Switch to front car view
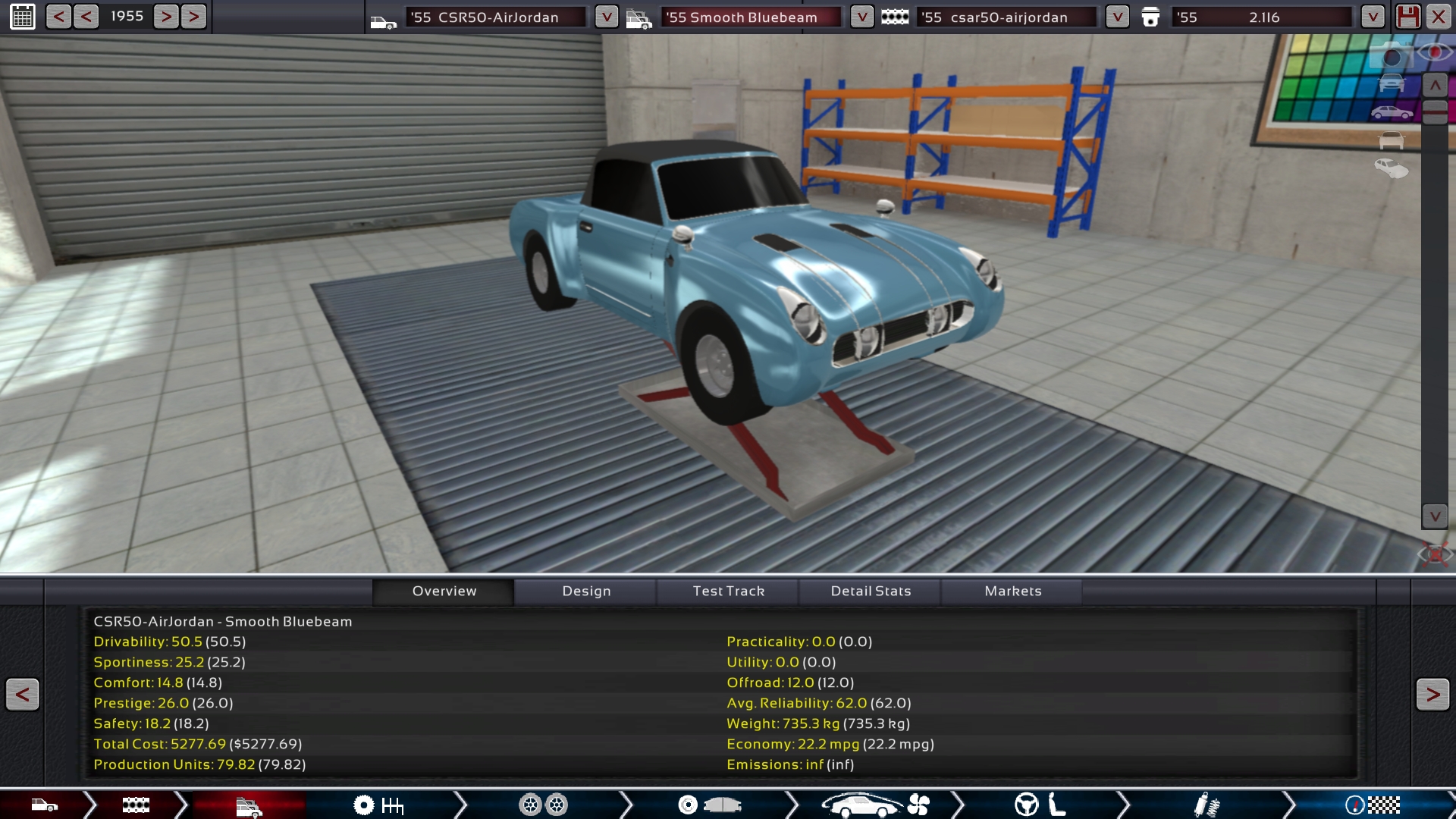Image resolution: width=1456 pixels, height=819 pixels. (1392, 83)
